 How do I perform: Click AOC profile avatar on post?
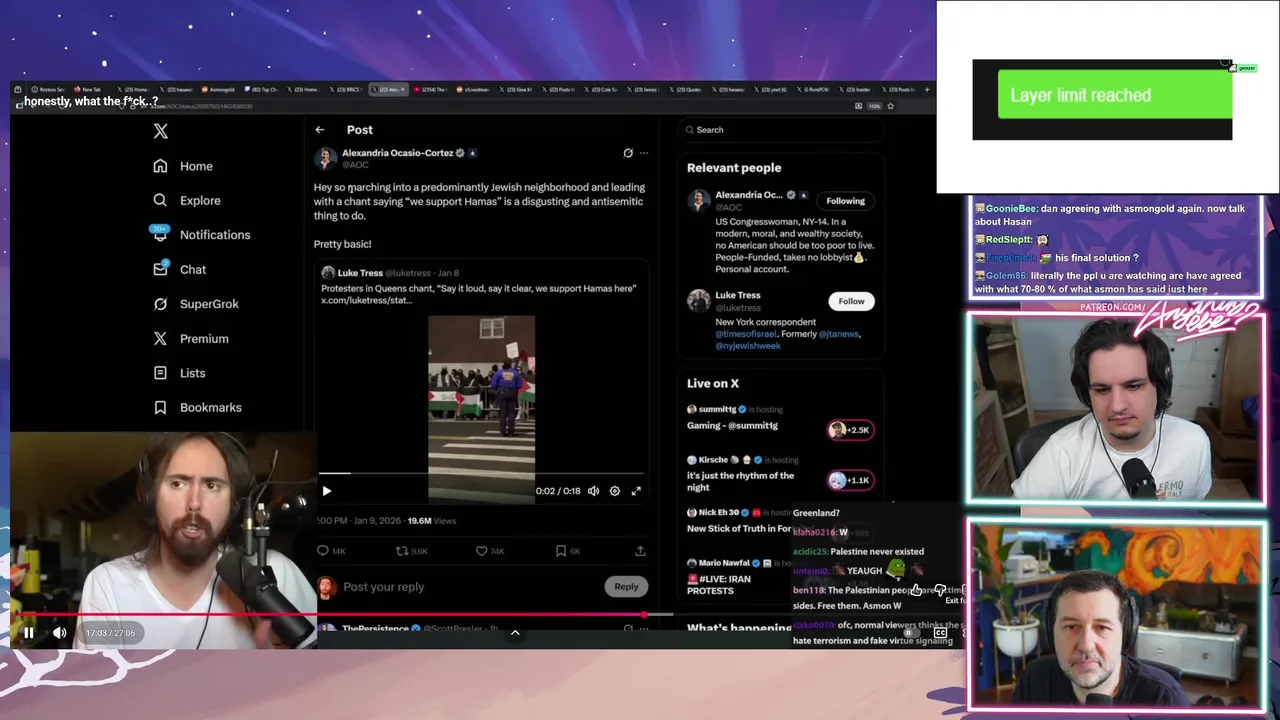pos(326,158)
